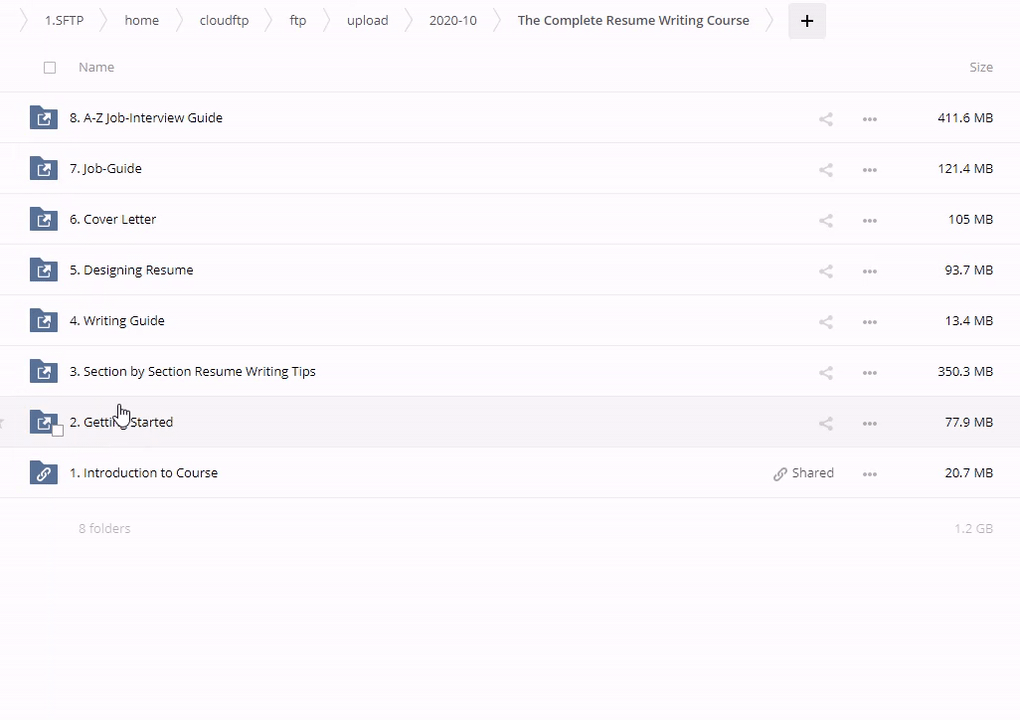Click folder icon of Job-Guide
Image resolution: width=1020 pixels, height=720 pixels.
[x=43, y=169]
